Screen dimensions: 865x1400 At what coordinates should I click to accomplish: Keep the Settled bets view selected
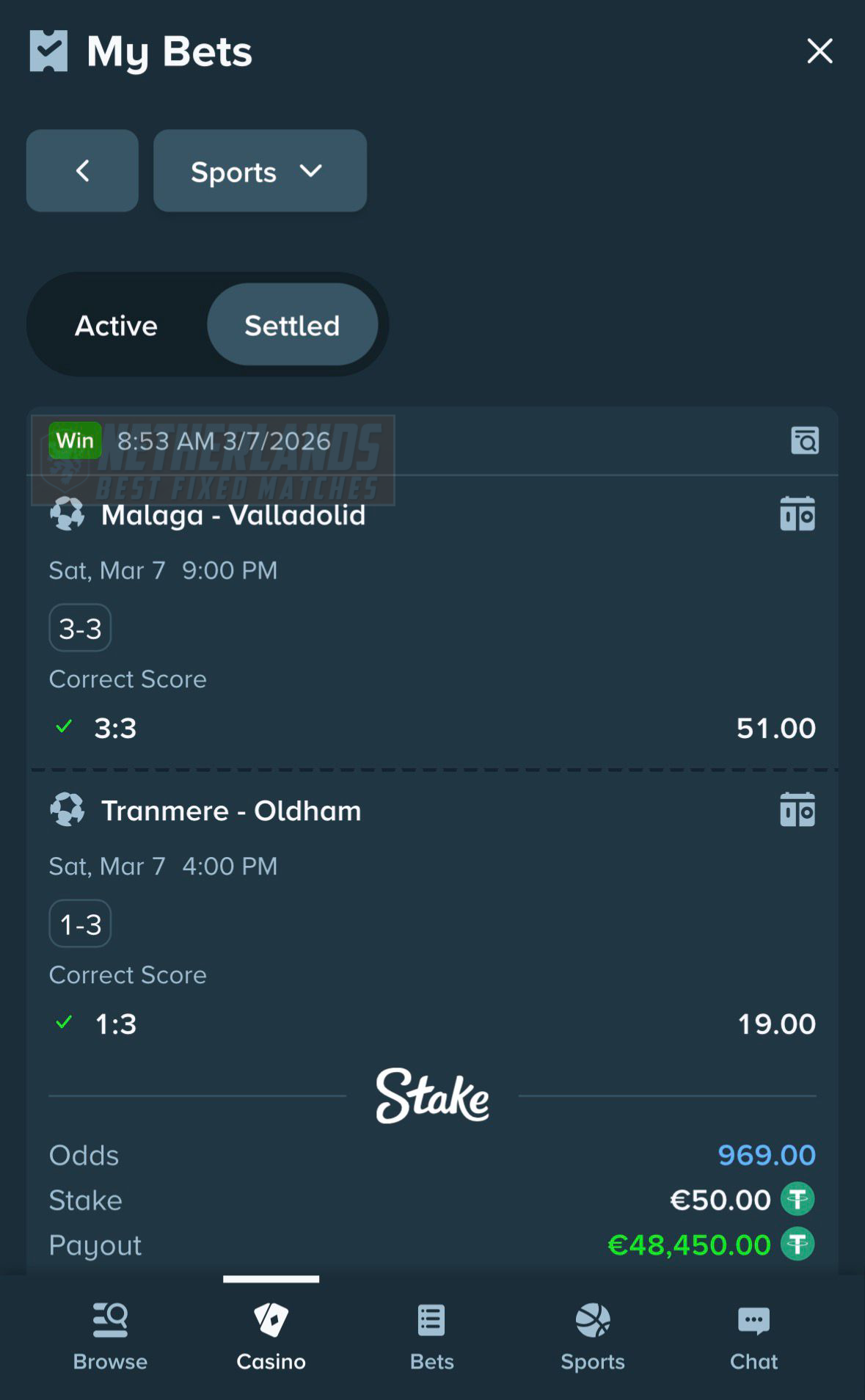pos(293,325)
